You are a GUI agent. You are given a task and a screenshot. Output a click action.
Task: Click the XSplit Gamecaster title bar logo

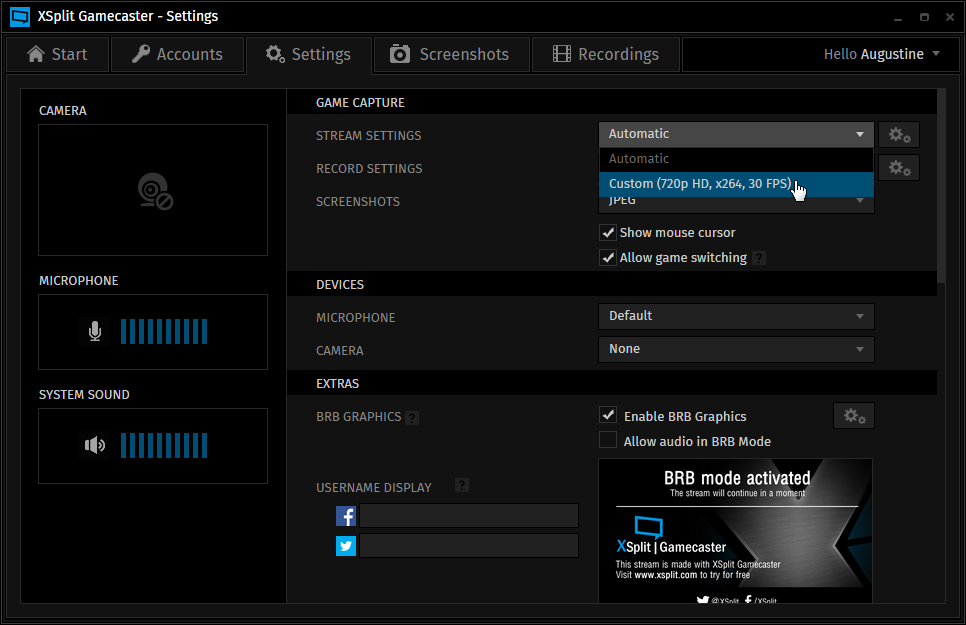click(x=20, y=17)
